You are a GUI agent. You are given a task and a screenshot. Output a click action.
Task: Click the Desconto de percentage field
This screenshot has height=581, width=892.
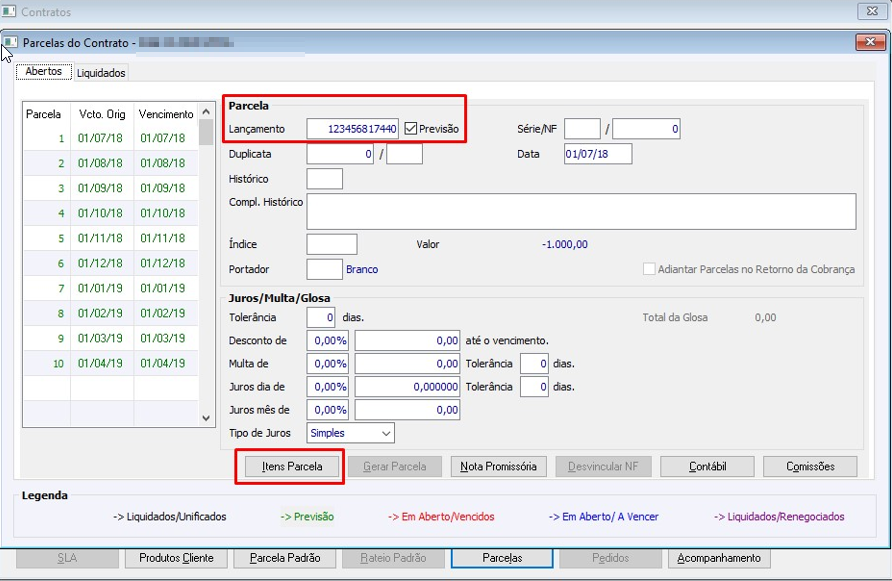(x=328, y=340)
